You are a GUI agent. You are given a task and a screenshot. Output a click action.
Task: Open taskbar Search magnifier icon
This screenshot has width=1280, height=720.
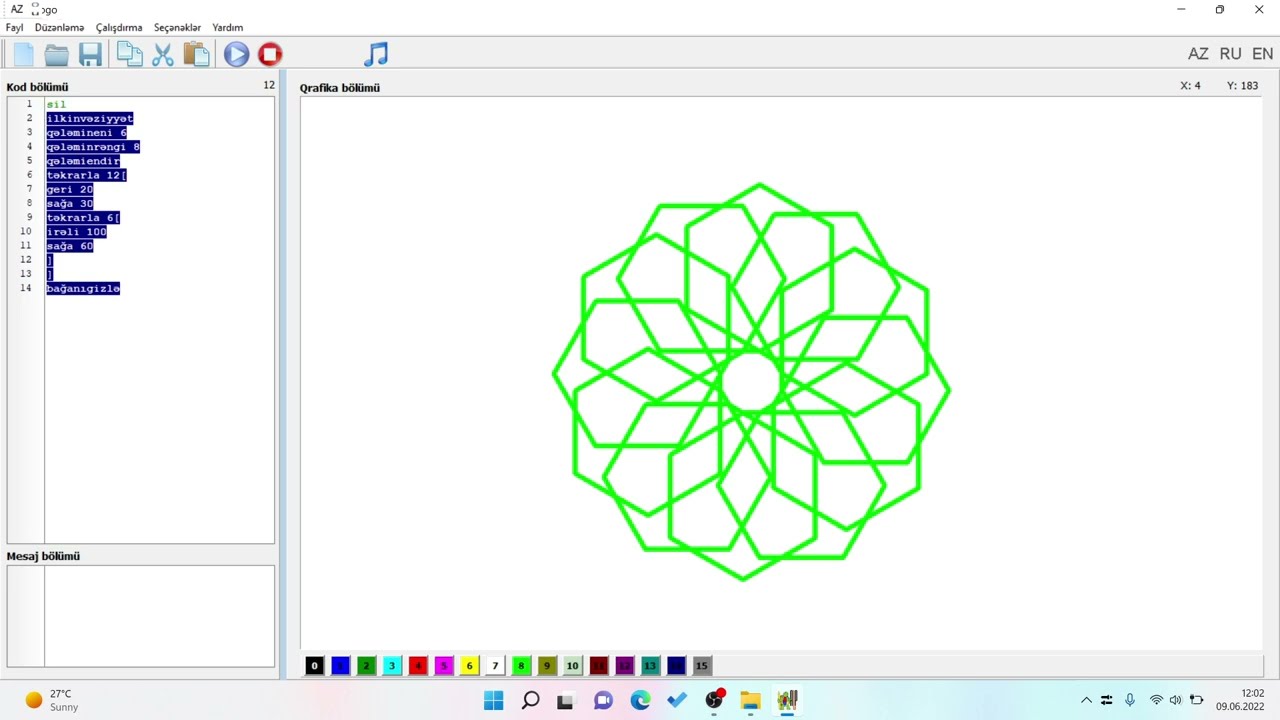pyautogui.click(x=531, y=700)
